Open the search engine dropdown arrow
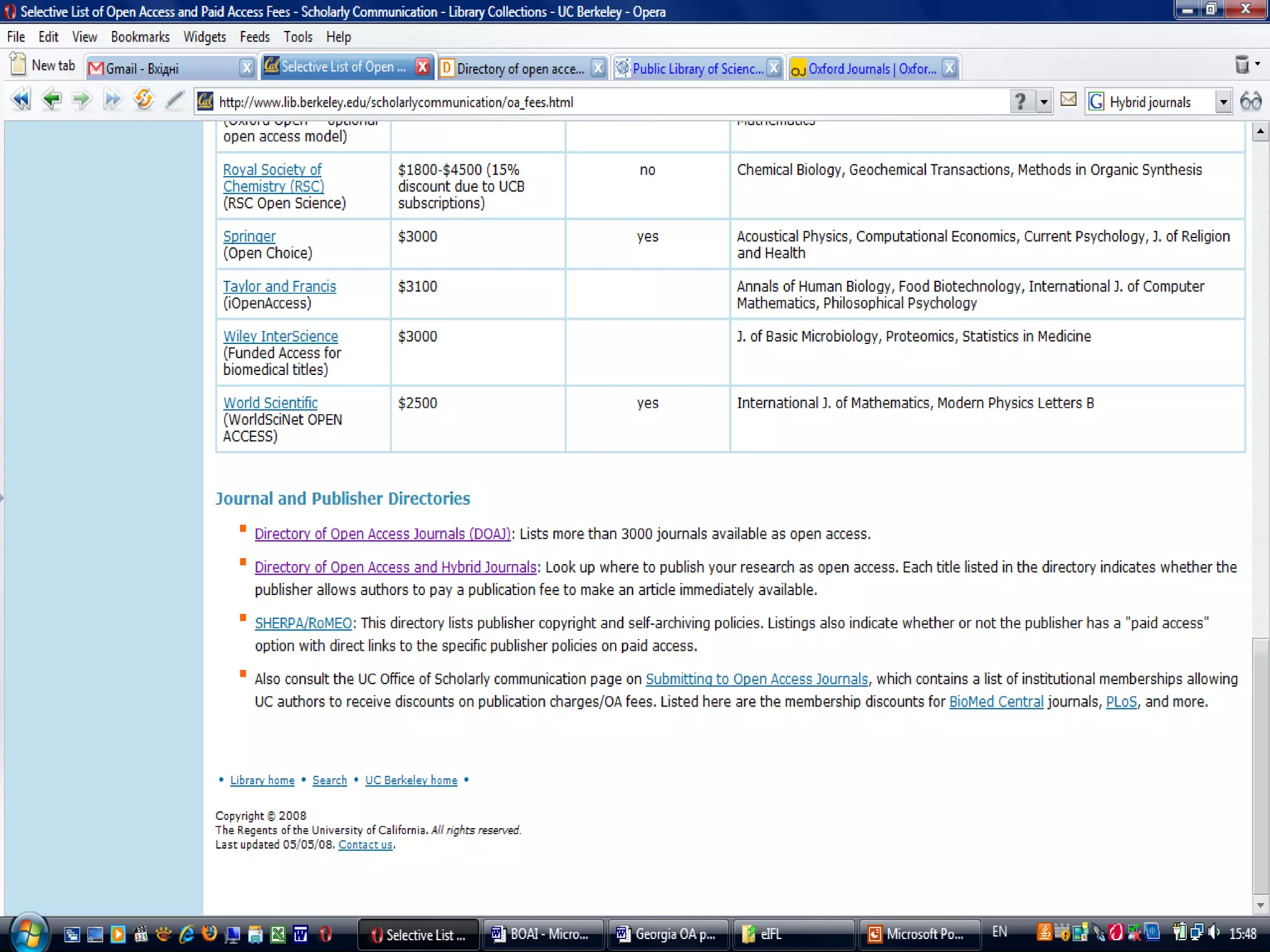Image resolution: width=1270 pixels, height=952 pixels. [x=1223, y=102]
